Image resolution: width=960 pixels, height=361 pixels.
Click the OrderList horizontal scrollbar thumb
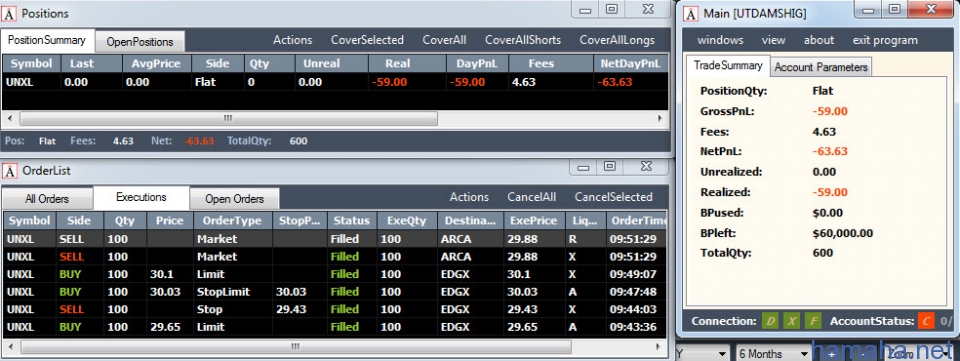[296, 347]
